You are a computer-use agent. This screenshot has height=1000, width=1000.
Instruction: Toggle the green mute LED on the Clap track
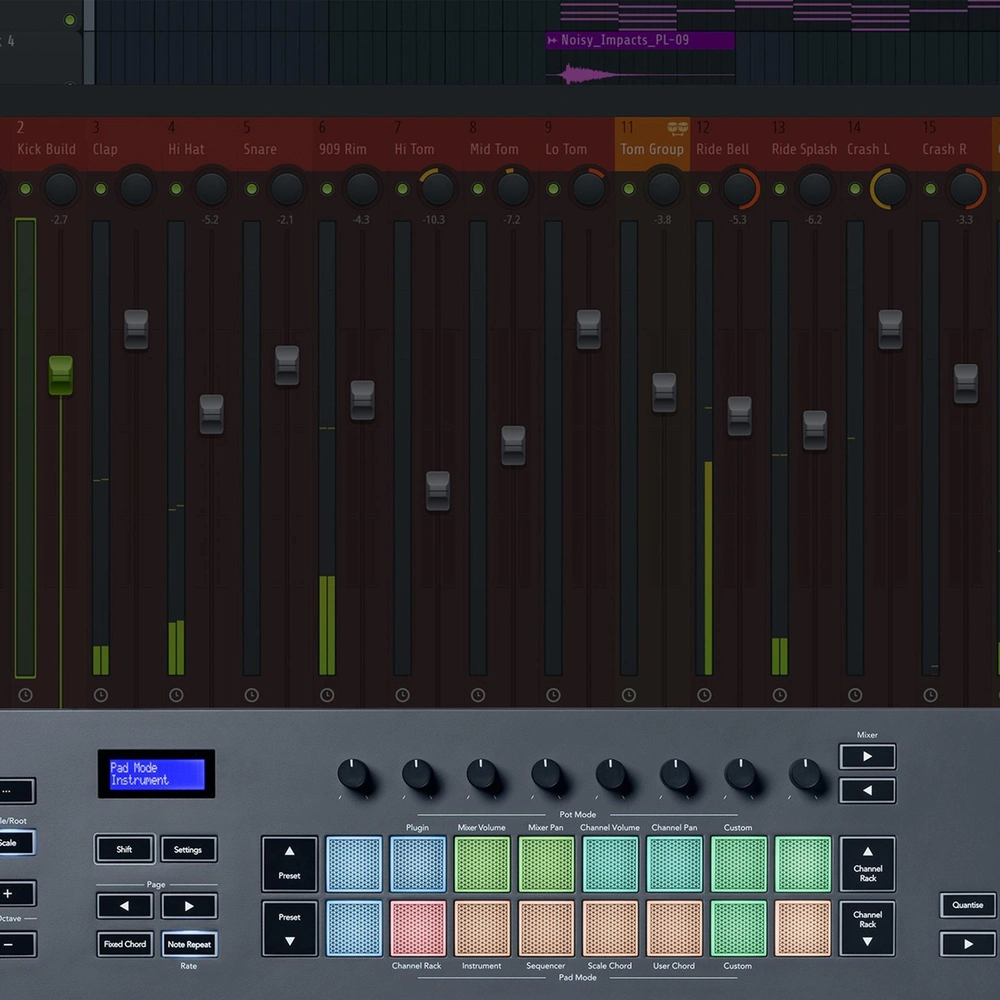(x=100, y=188)
